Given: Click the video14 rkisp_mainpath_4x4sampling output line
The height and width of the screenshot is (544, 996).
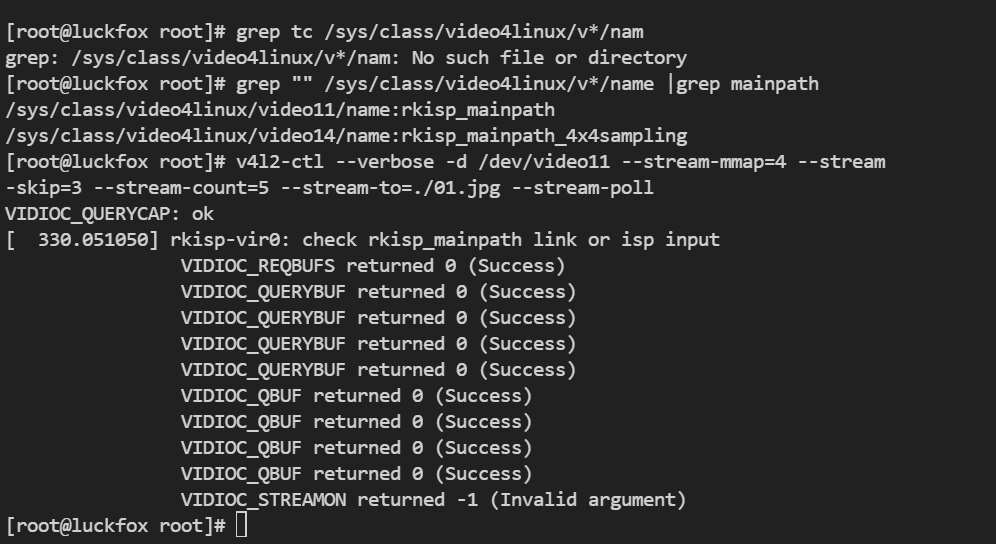Looking at the screenshot, I should click(346, 135).
